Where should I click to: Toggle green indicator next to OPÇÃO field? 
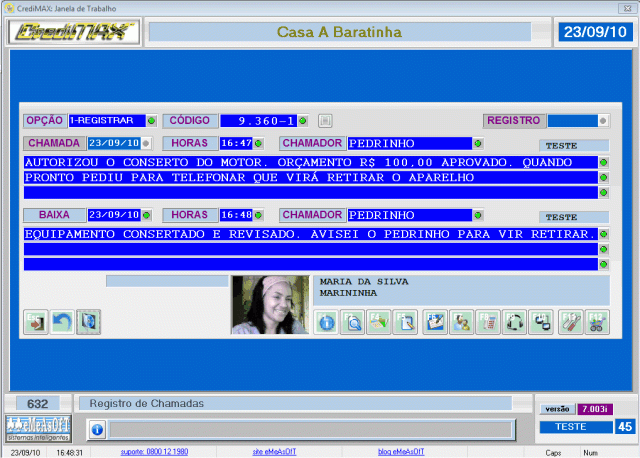[x=152, y=121]
